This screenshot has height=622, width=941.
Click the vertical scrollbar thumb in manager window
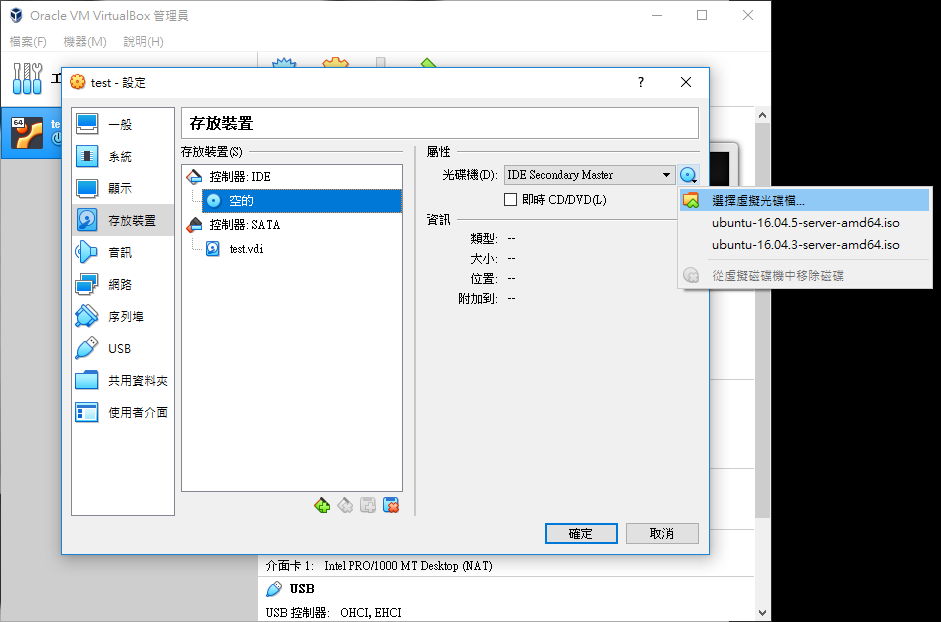tap(762, 321)
